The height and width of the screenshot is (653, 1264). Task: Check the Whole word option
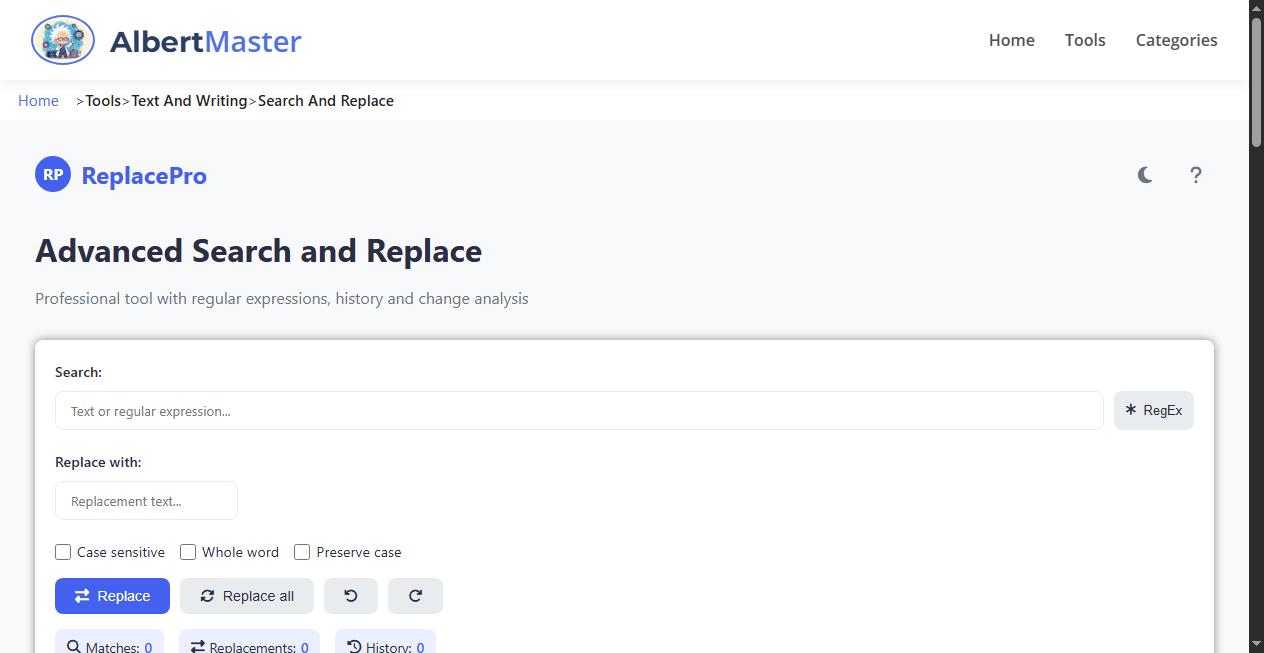(x=188, y=552)
